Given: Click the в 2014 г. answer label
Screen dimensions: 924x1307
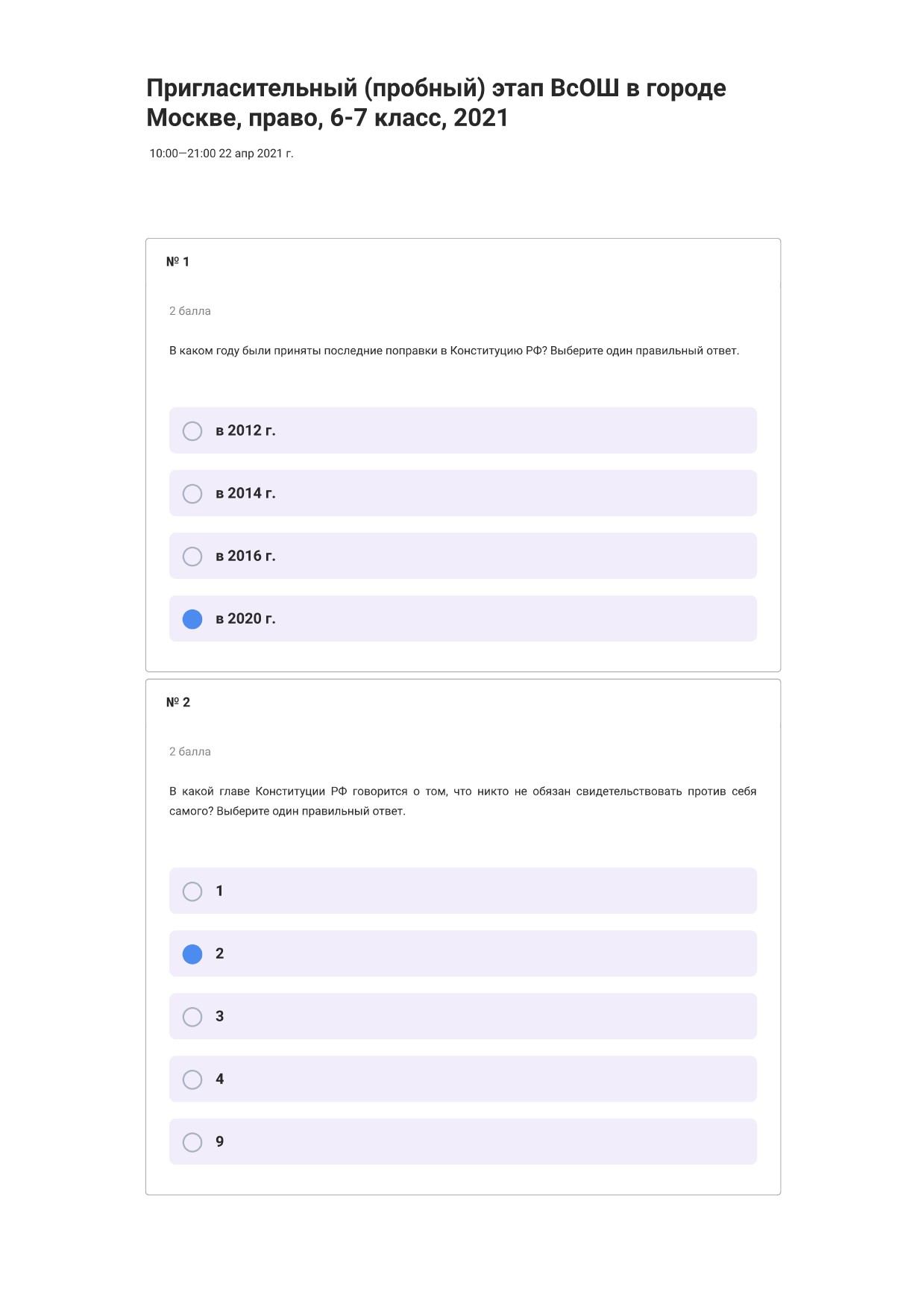Looking at the screenshot, I should [x=245, y=493].
